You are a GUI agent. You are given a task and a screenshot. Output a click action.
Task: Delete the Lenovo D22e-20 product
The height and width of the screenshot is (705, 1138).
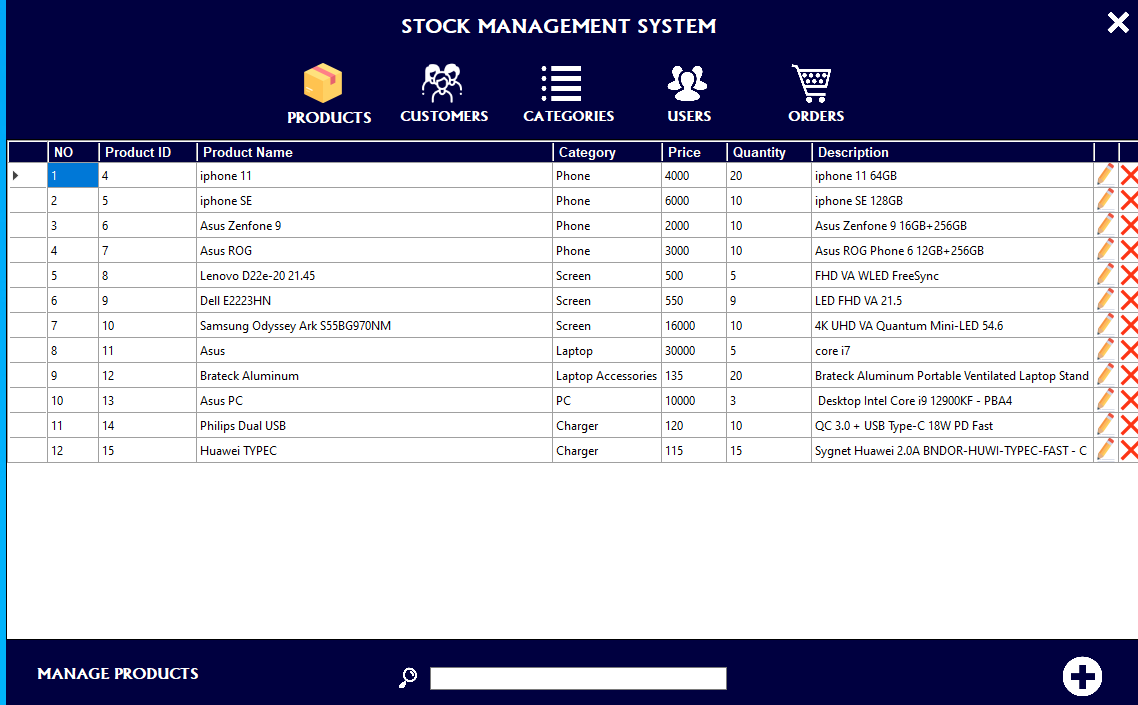(x=1127, y=274)
